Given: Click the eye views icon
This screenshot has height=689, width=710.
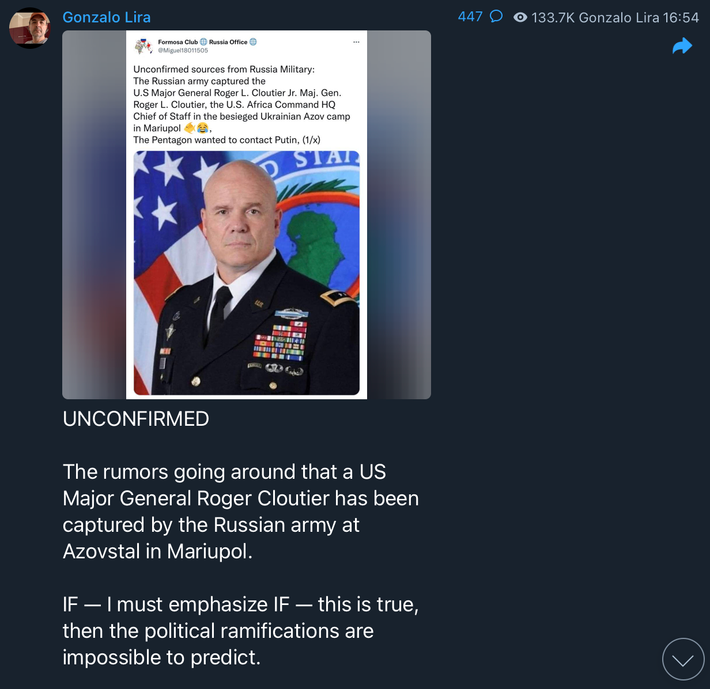Looking at the screenshot, I should (520, 17).
